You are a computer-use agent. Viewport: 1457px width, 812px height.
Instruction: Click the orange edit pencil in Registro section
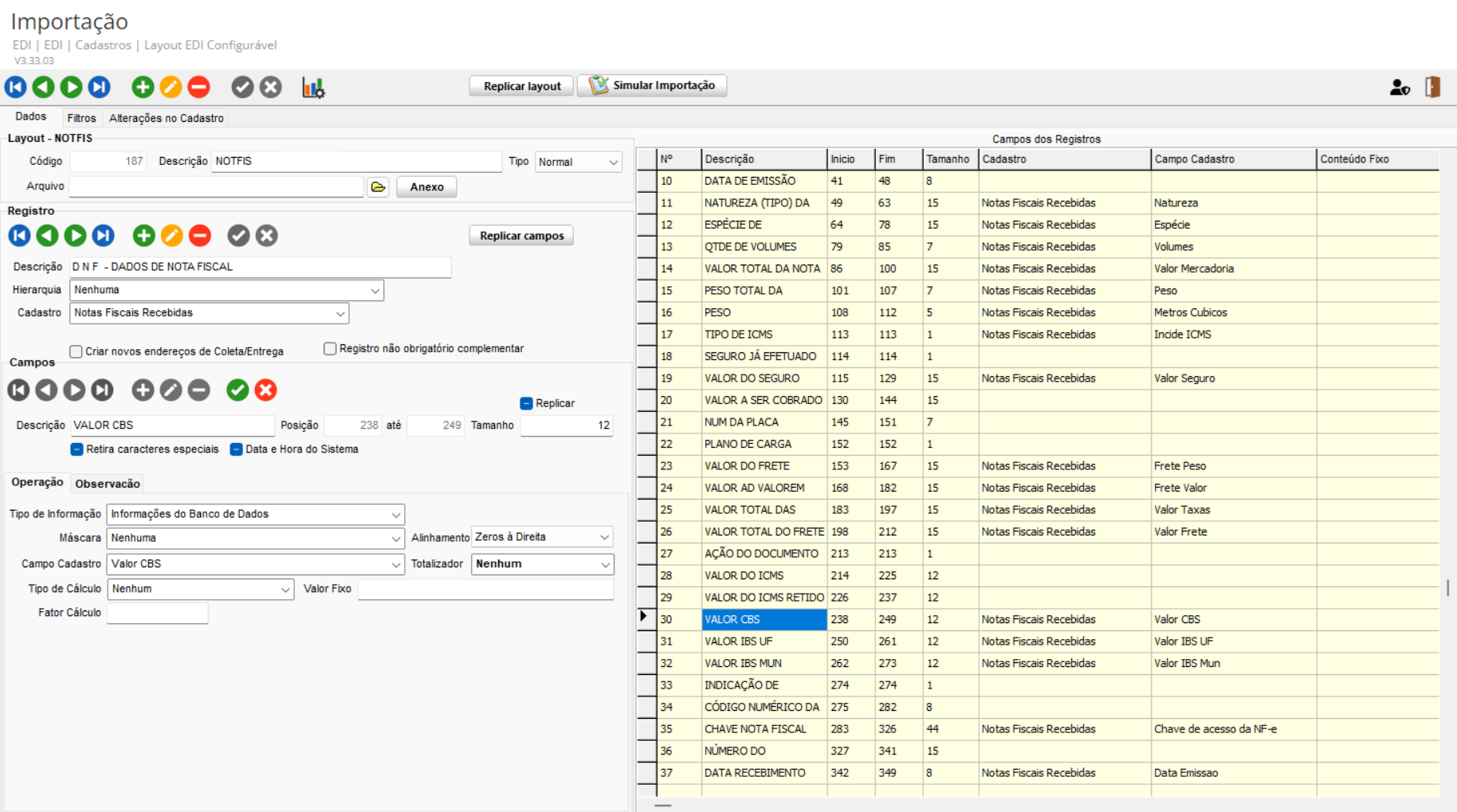pyautogui.click(x=171, y=235)
